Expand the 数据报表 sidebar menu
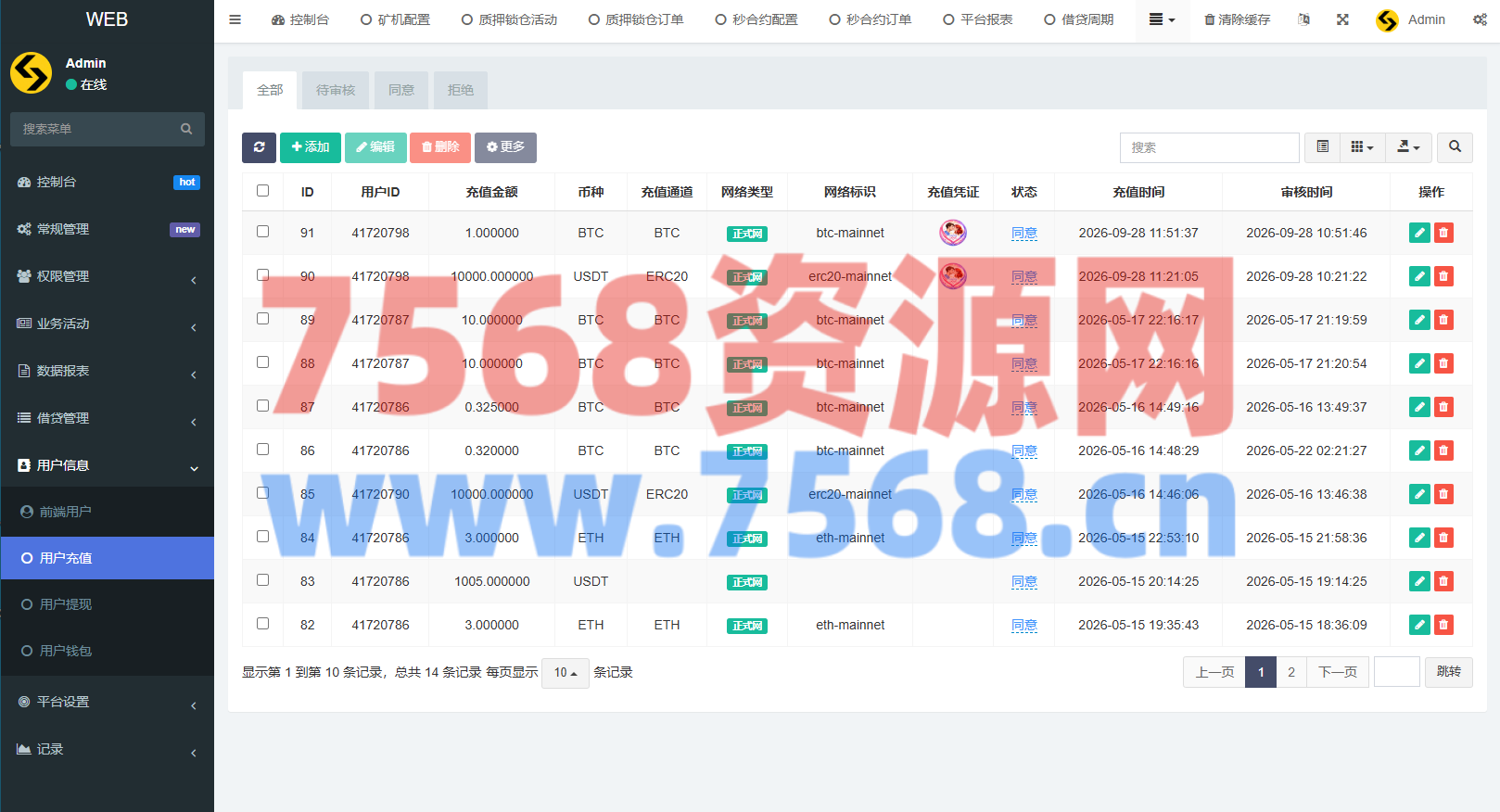This screenshot has width=1500, height=812. click(108, 371)
